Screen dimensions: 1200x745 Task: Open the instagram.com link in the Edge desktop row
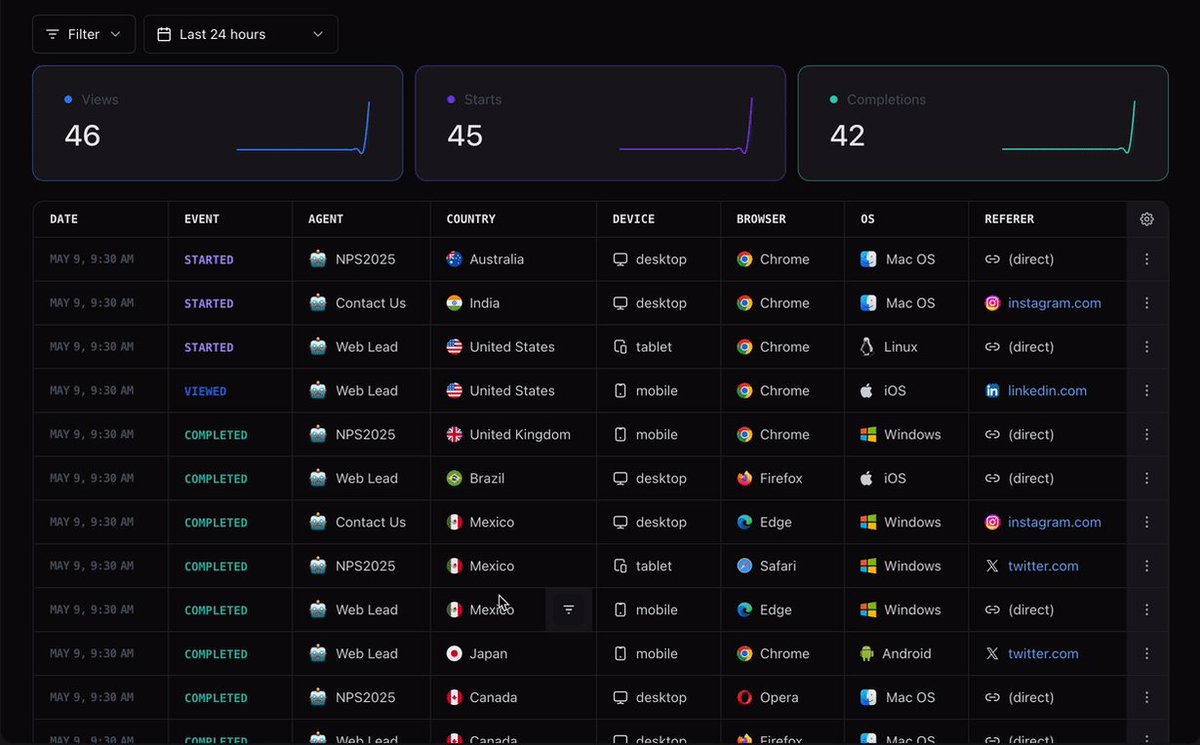[1054, 522]
